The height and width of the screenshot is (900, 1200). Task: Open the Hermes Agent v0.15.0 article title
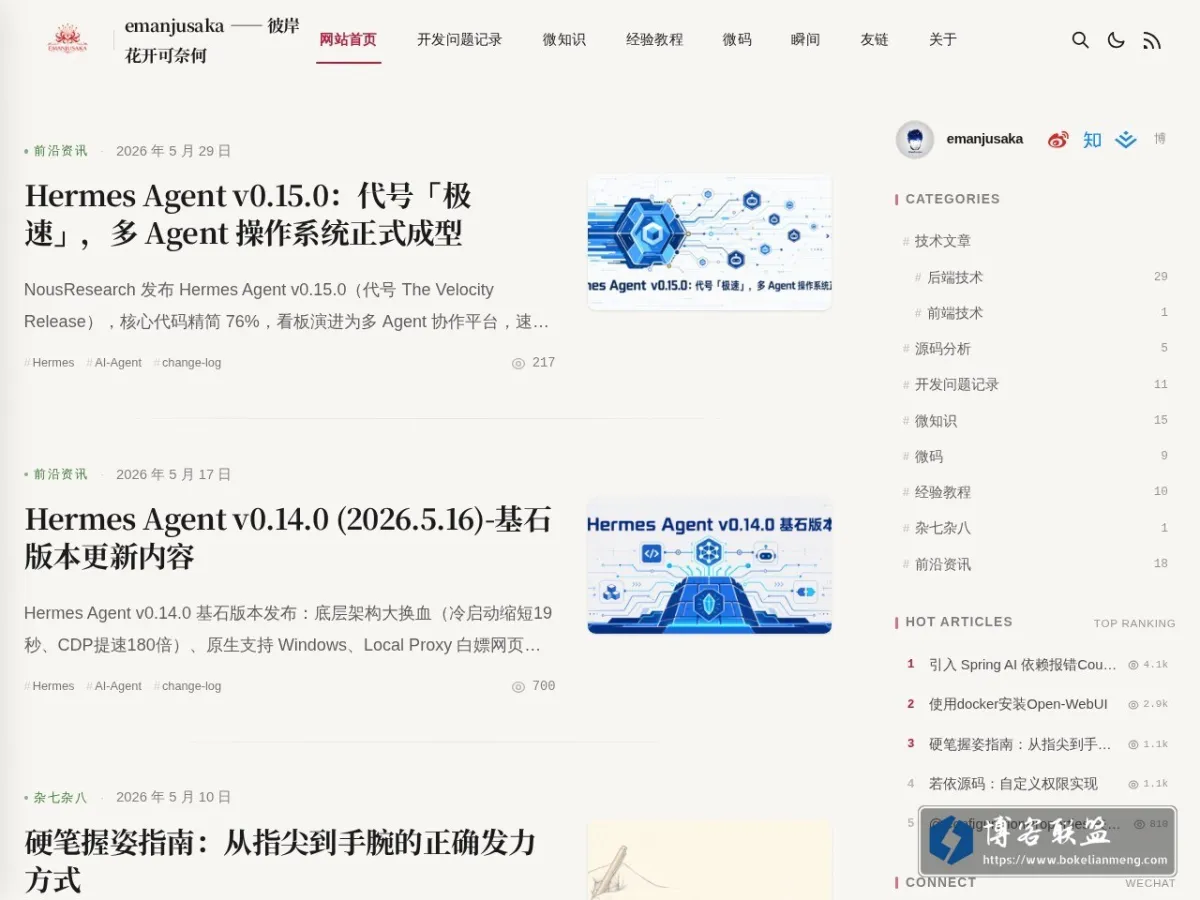[248, 214]
